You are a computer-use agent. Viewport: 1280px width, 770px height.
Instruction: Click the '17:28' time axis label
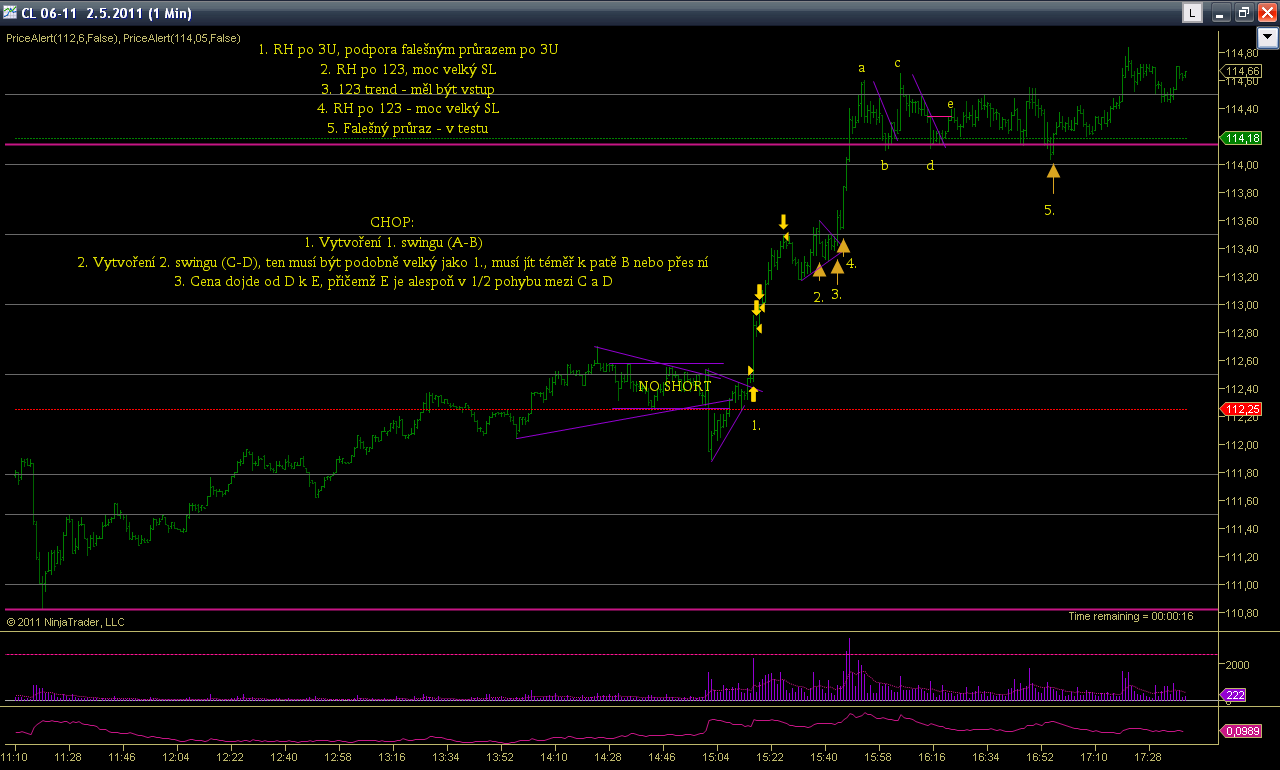tap(1148, 758)
